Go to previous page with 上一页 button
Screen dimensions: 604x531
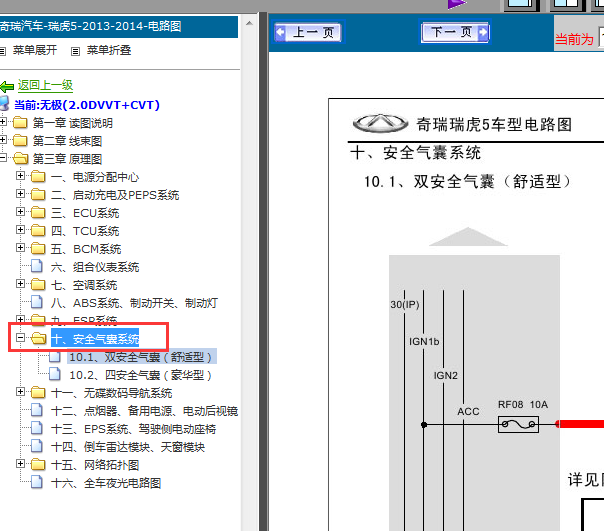click(x=309, y=32)
